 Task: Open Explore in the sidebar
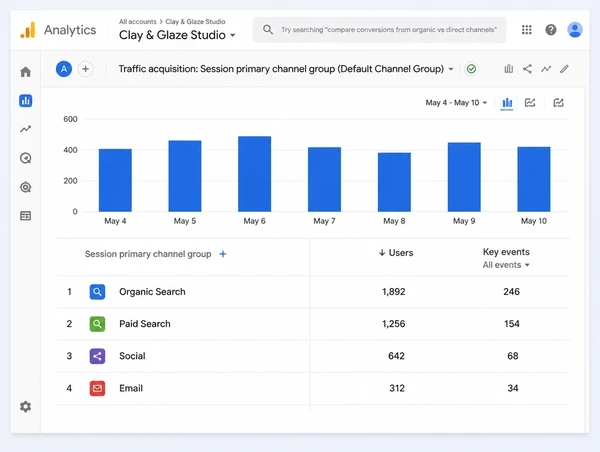[x=26, y=158]
